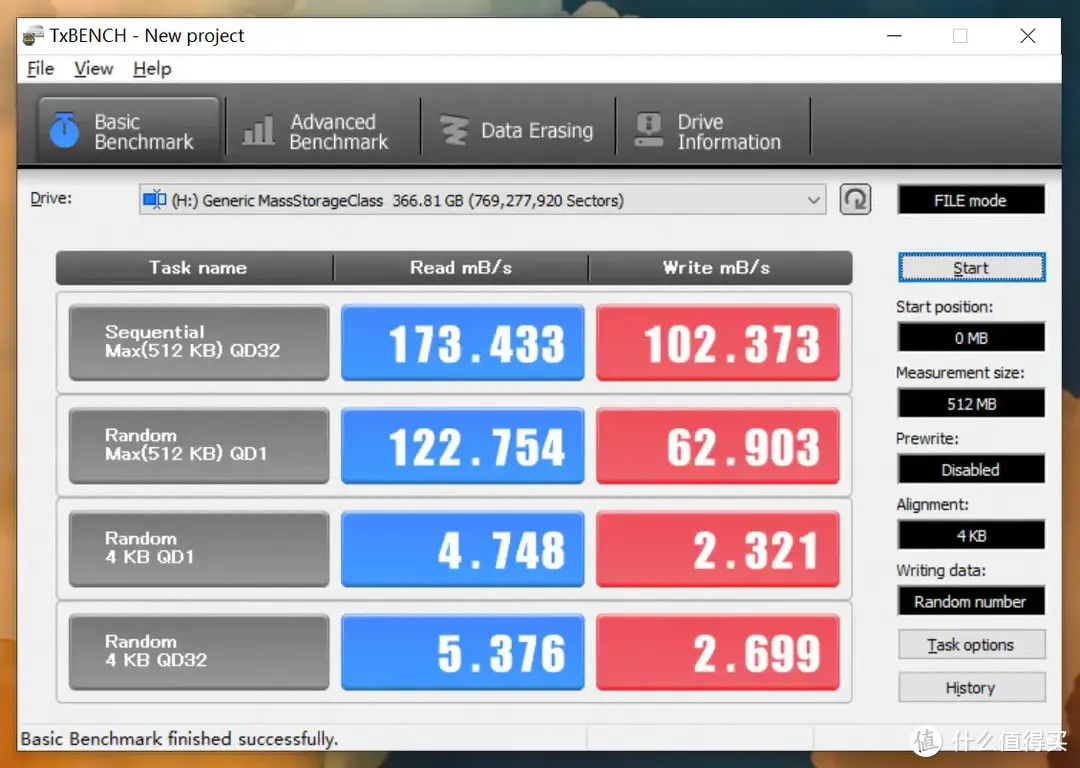Click the sequential write result 102.373

718,342
